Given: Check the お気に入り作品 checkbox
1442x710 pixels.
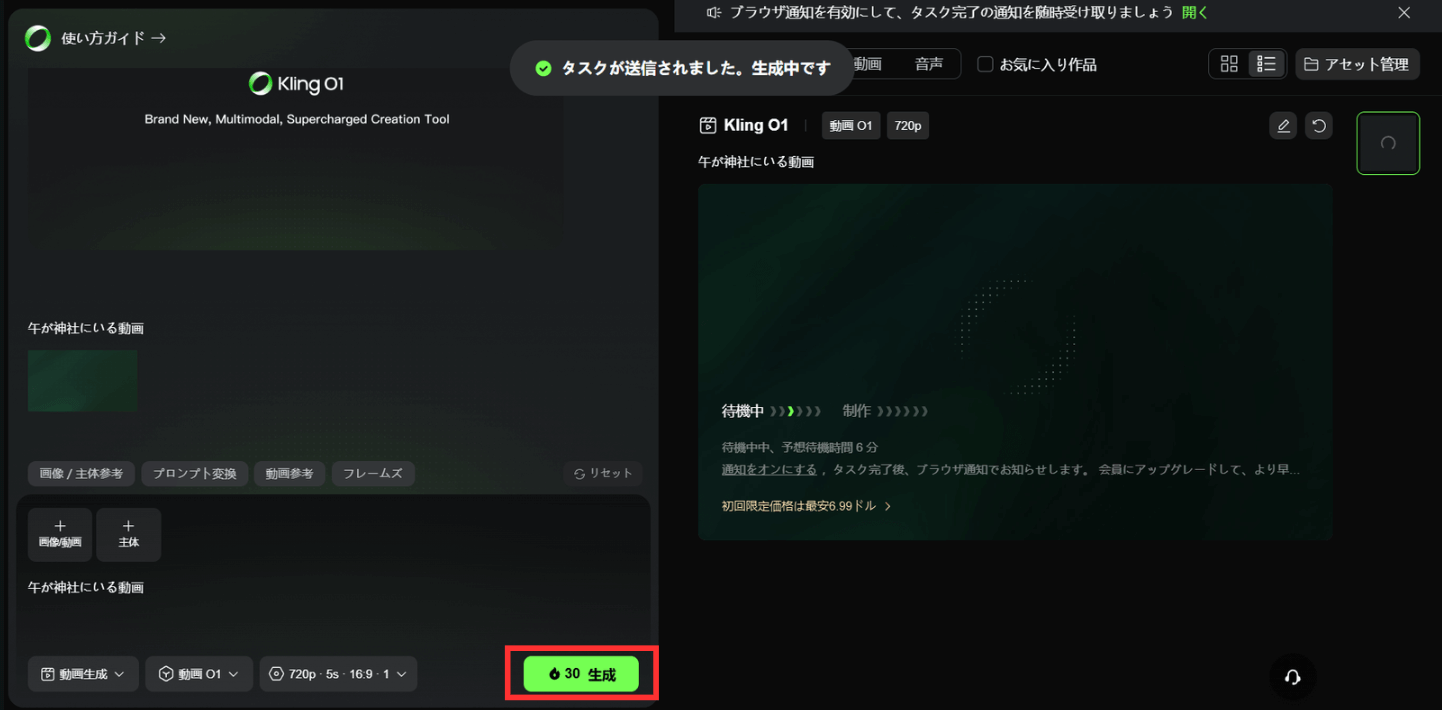Looking at the screenshot, I should (985, 64).
